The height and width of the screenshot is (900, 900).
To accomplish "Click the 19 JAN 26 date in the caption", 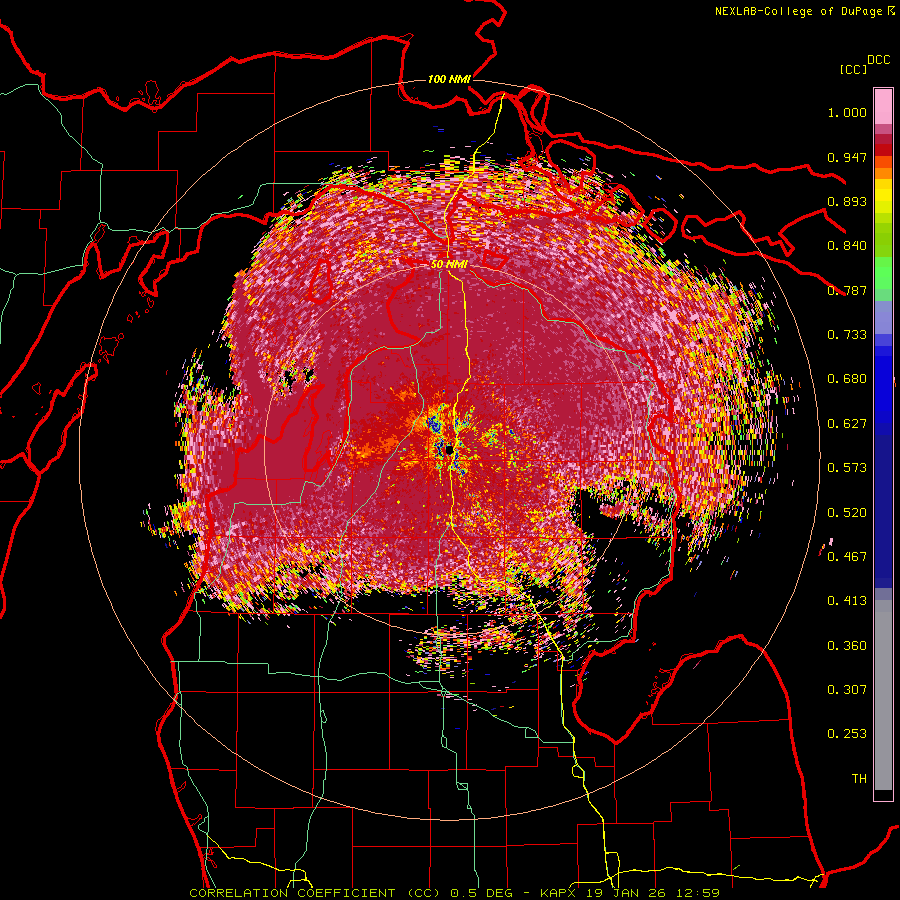I will [626, 893].
